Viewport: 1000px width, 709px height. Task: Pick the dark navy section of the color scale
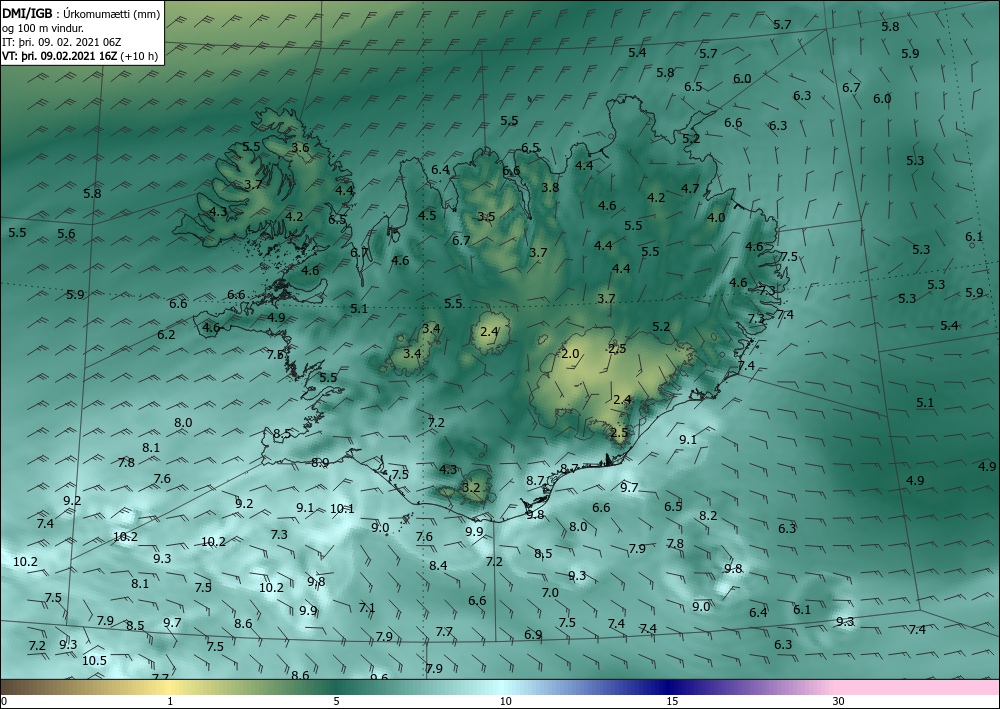670,687
